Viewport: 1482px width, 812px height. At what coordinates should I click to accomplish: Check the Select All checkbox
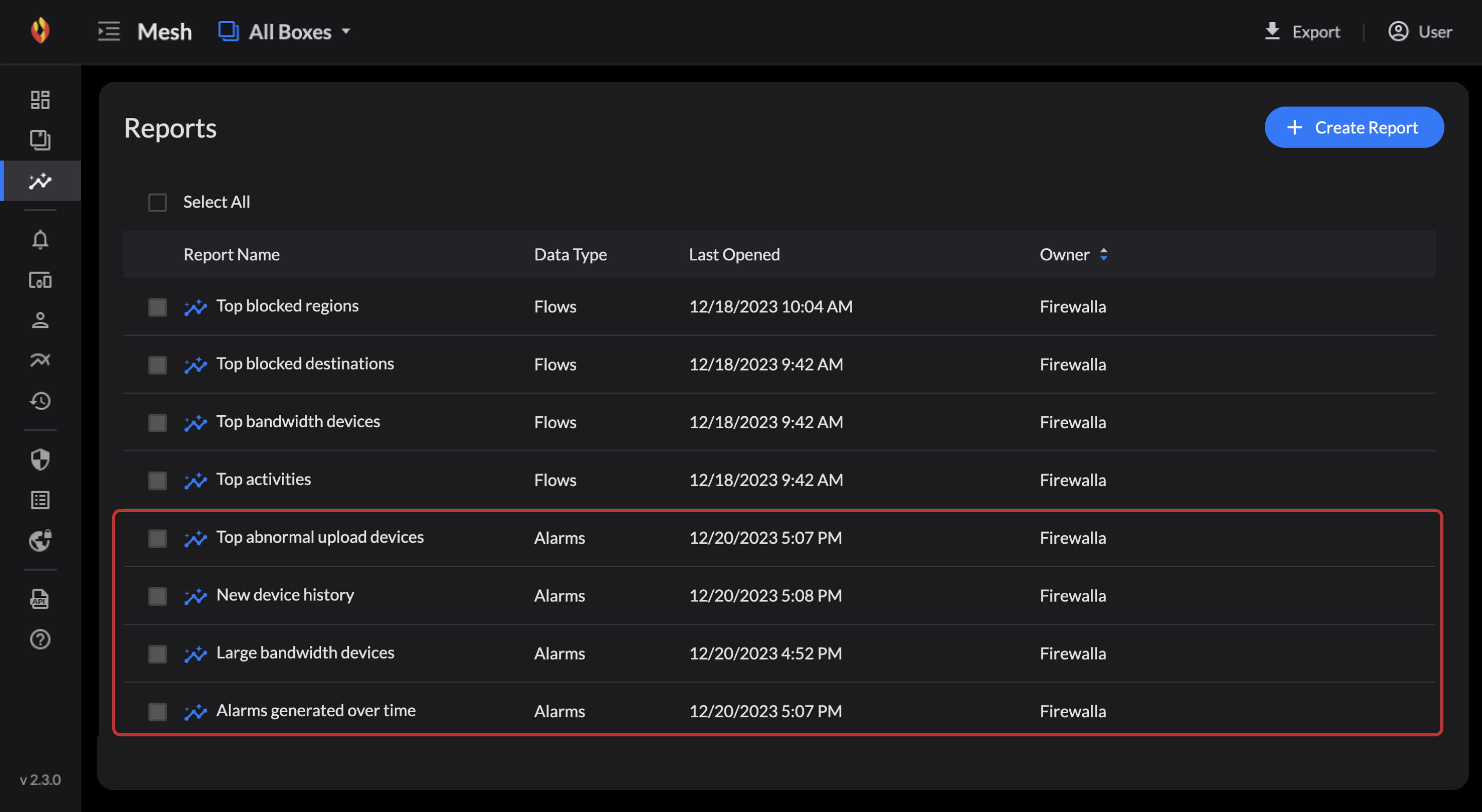(157, 202)
